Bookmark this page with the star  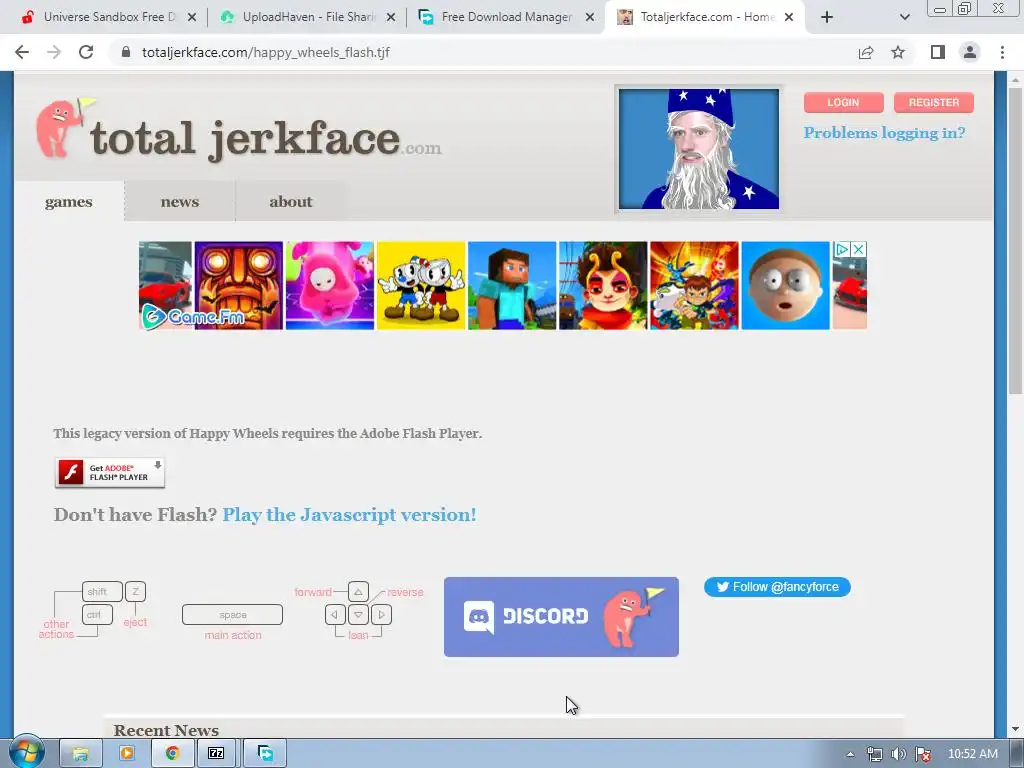pos(898,52)
